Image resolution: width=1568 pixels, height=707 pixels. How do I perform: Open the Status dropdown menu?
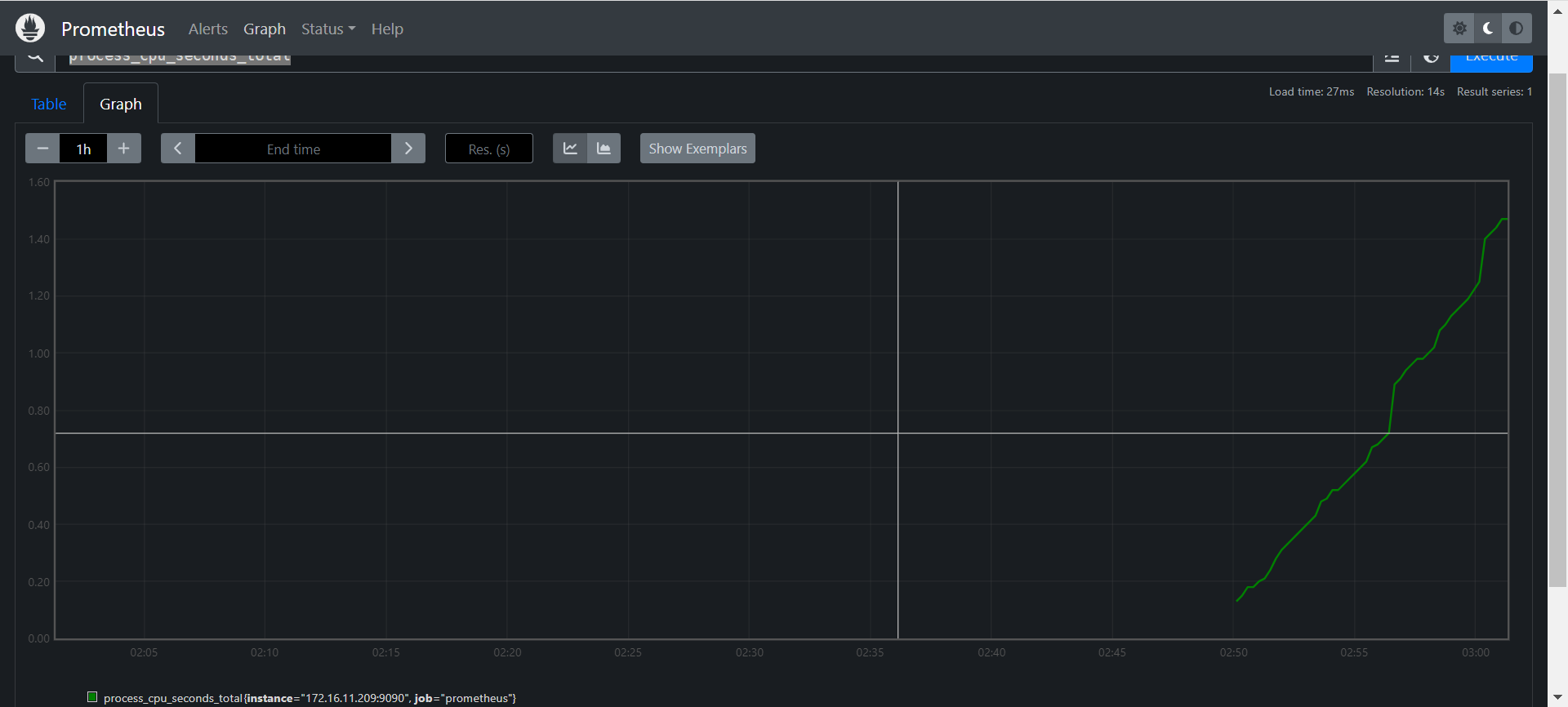(327, 29)
